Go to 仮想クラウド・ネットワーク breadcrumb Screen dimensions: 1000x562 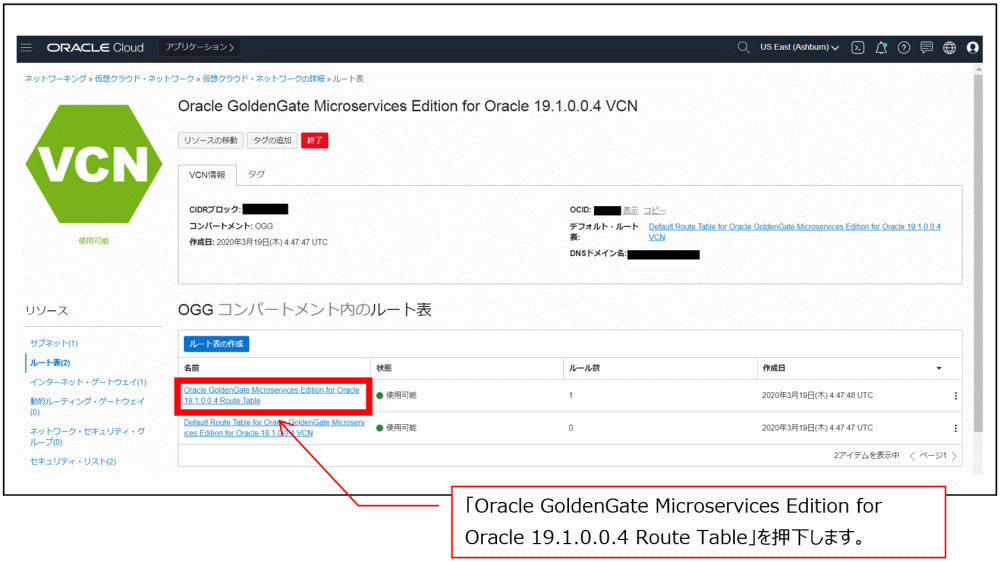[144, 78]
